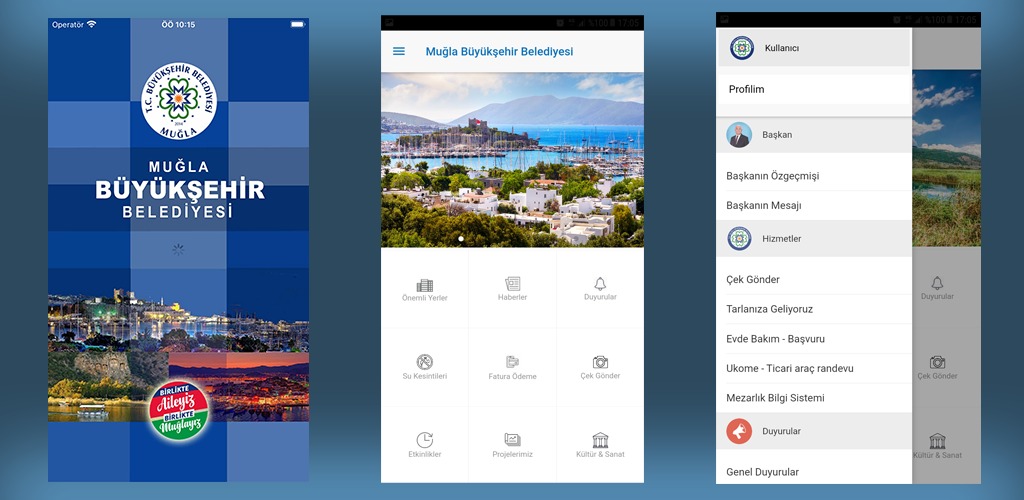Select Genel Duyurular menu entry

814,472
